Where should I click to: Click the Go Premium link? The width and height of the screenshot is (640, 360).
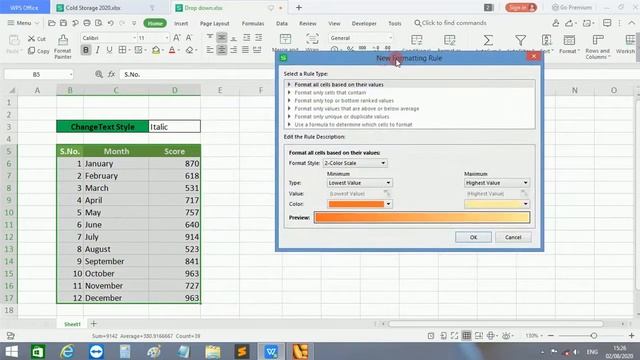(571, 7)
